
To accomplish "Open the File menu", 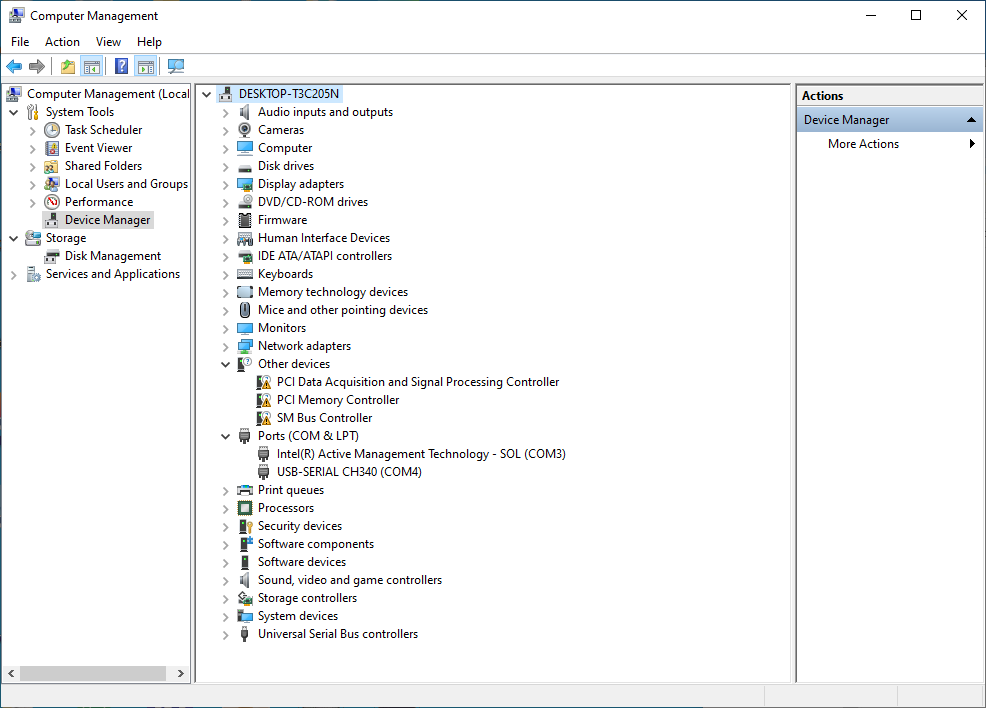I will click(20, 41).
